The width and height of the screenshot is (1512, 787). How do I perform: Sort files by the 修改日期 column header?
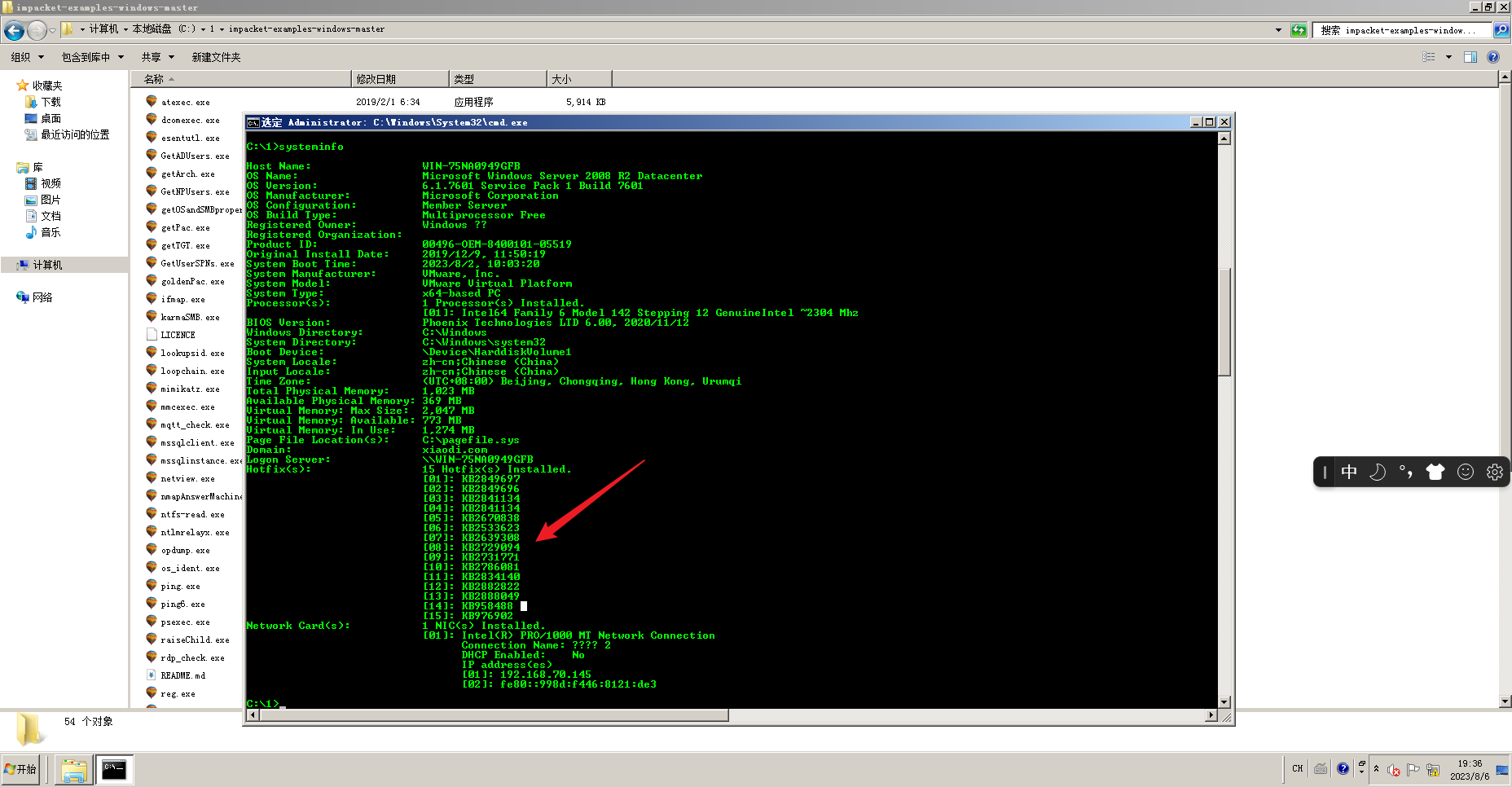[x=400, y=79]
